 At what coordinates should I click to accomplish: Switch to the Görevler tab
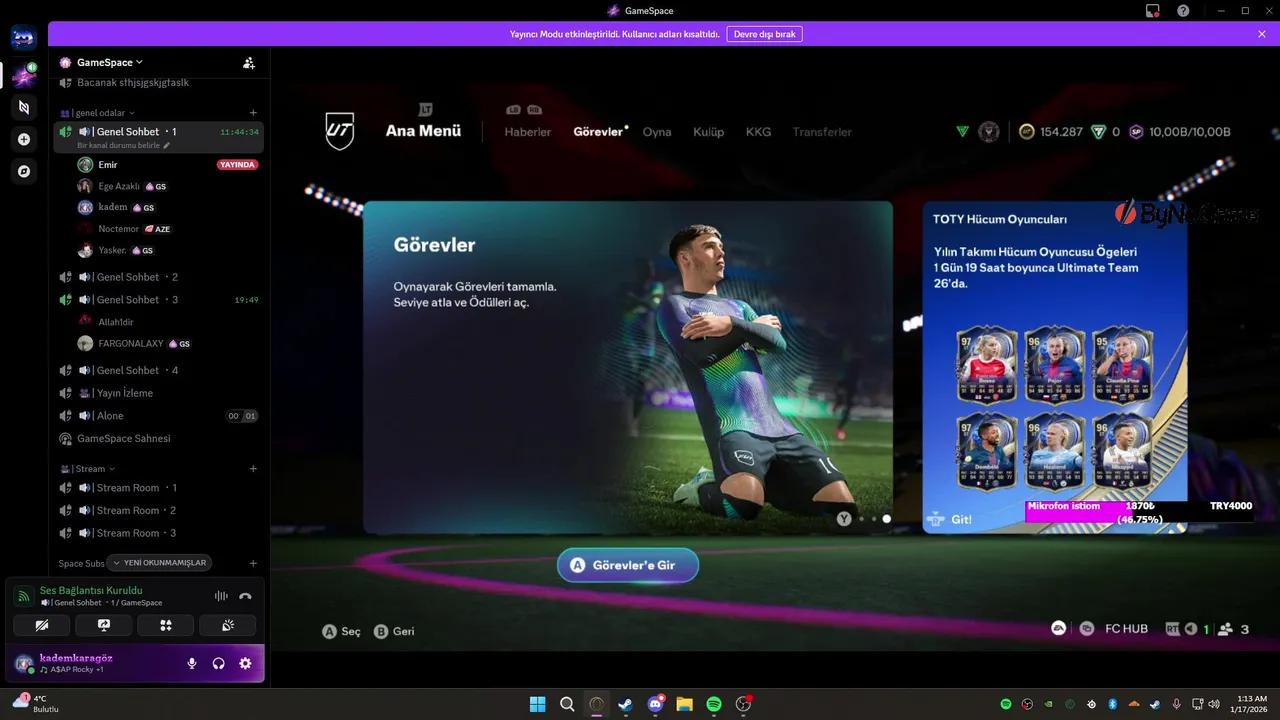598,132
